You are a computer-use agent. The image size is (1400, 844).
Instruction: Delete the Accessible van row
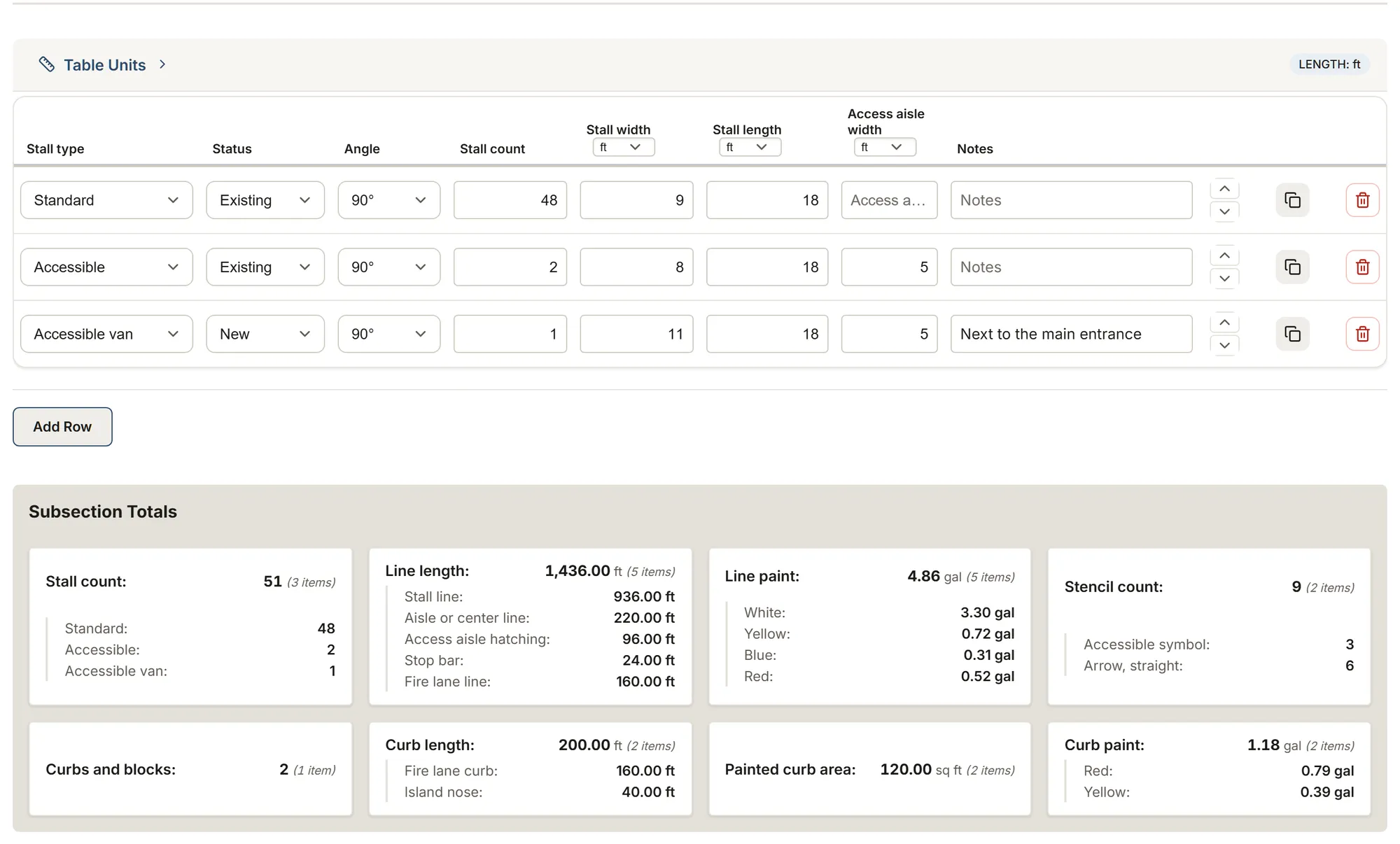coord(1362,334)
